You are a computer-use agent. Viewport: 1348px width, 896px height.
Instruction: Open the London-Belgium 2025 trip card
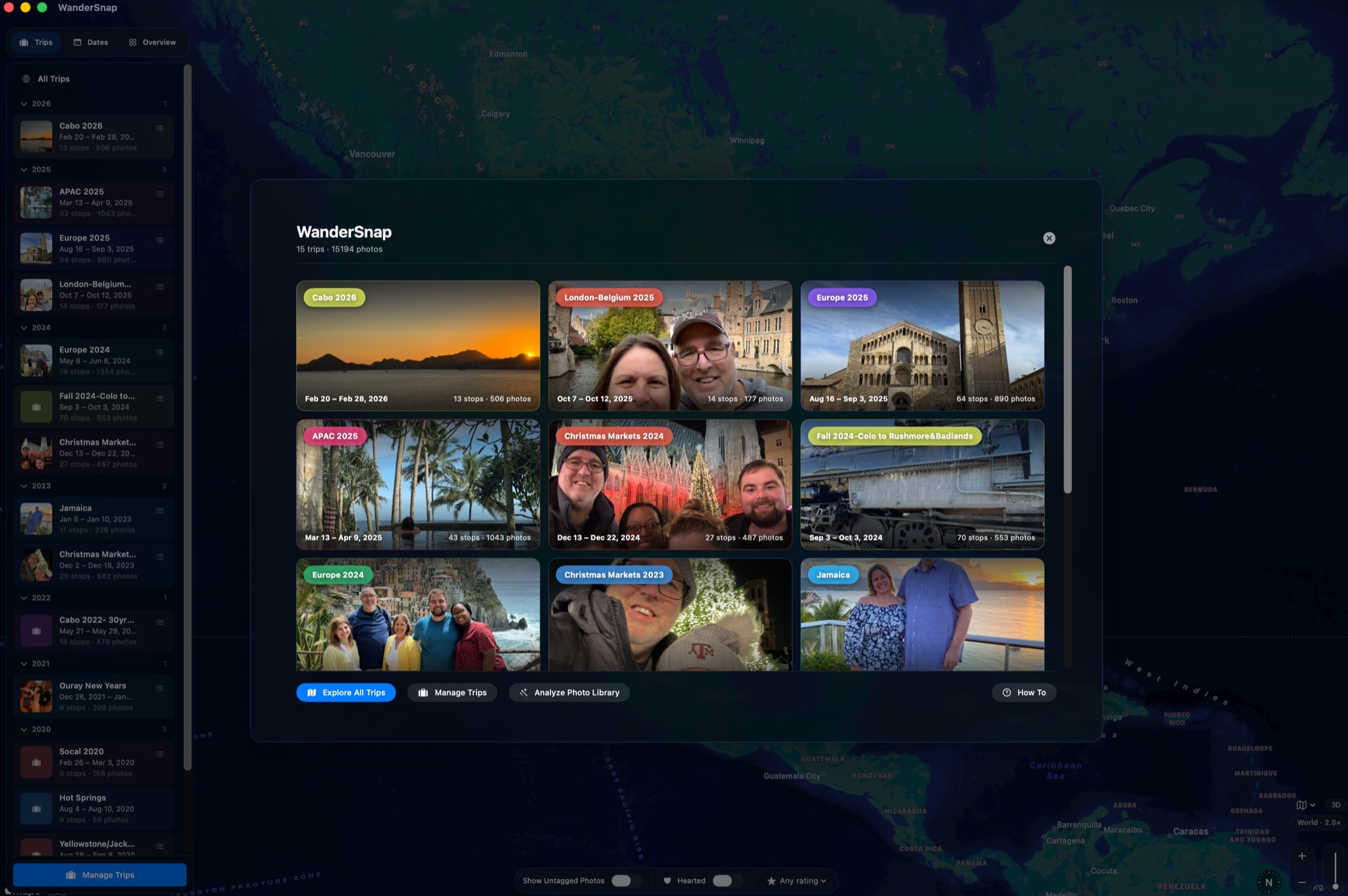point(670,345)
